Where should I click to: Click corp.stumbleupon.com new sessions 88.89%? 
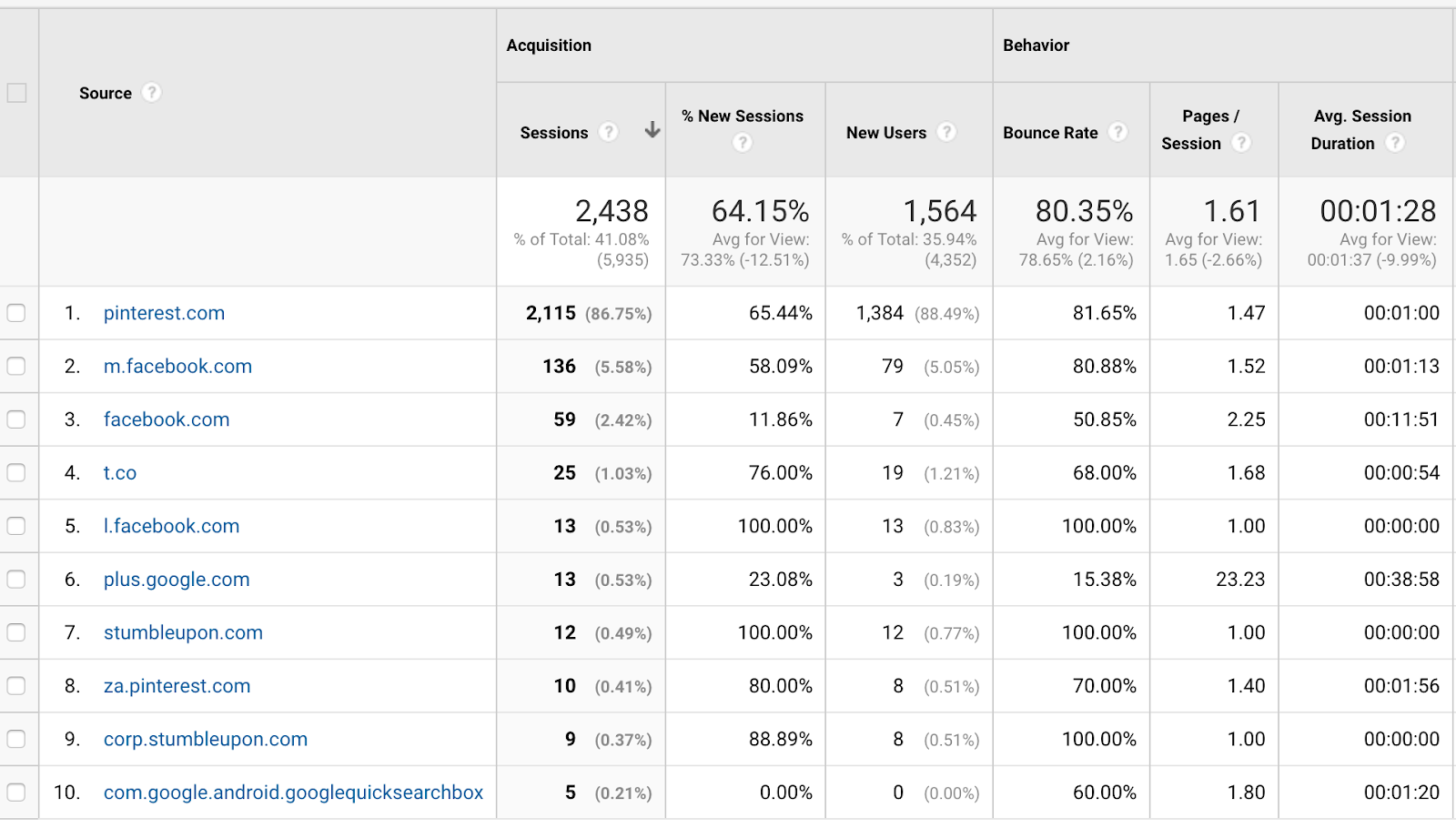781,739
